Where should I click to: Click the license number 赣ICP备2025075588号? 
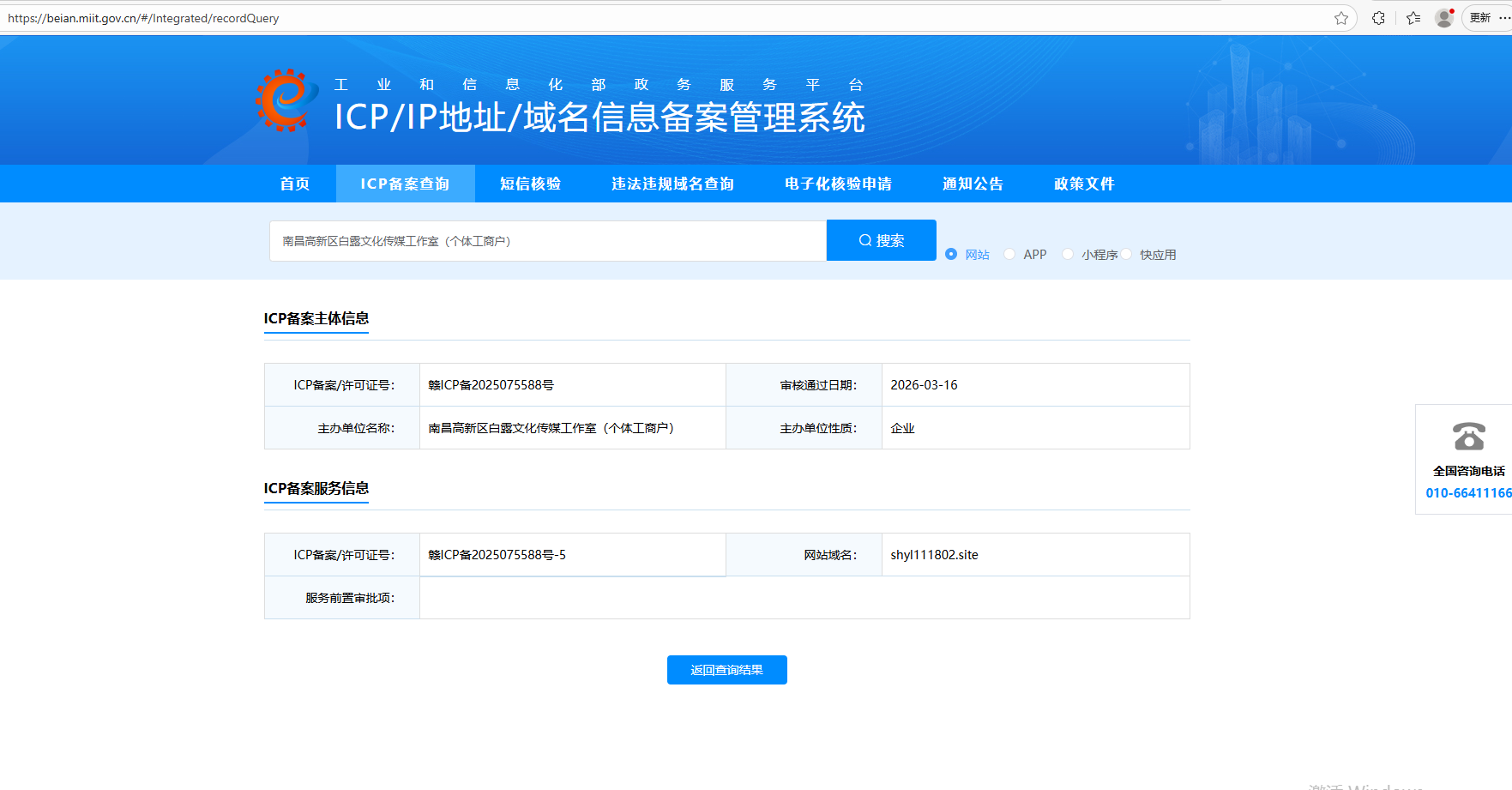[491, 385]
